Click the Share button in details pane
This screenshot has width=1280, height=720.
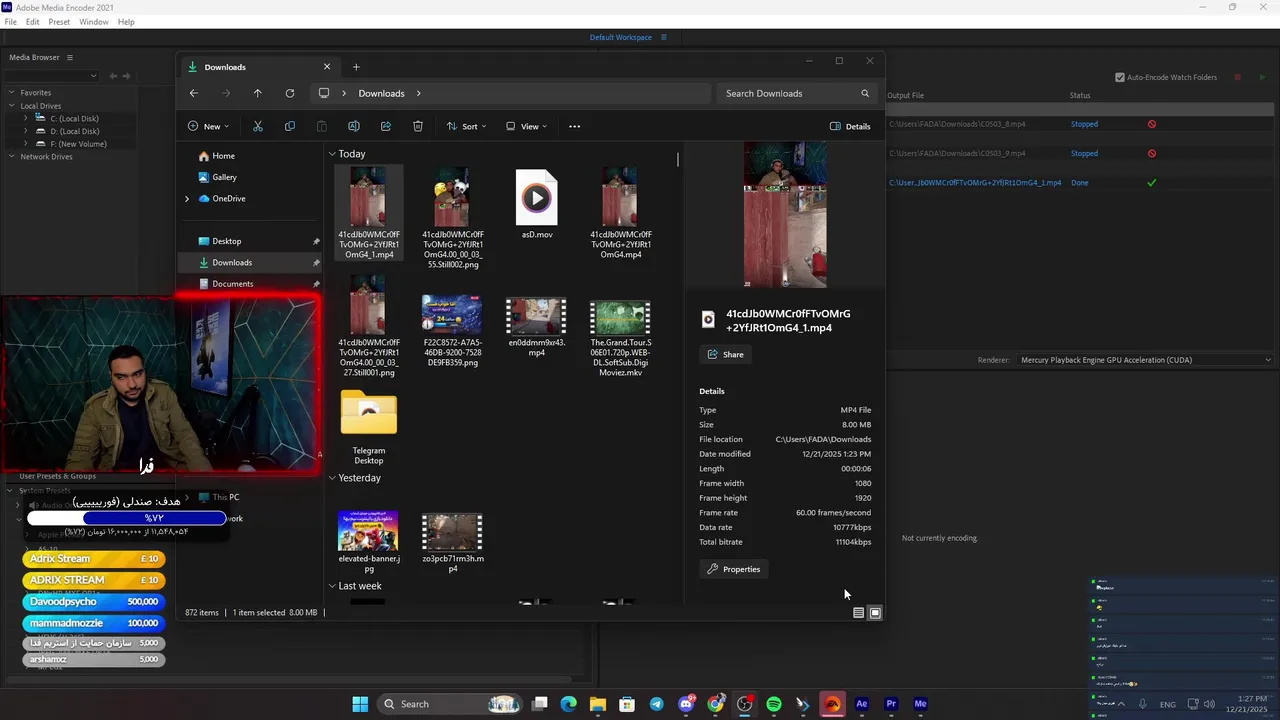[x=726, y=355]
